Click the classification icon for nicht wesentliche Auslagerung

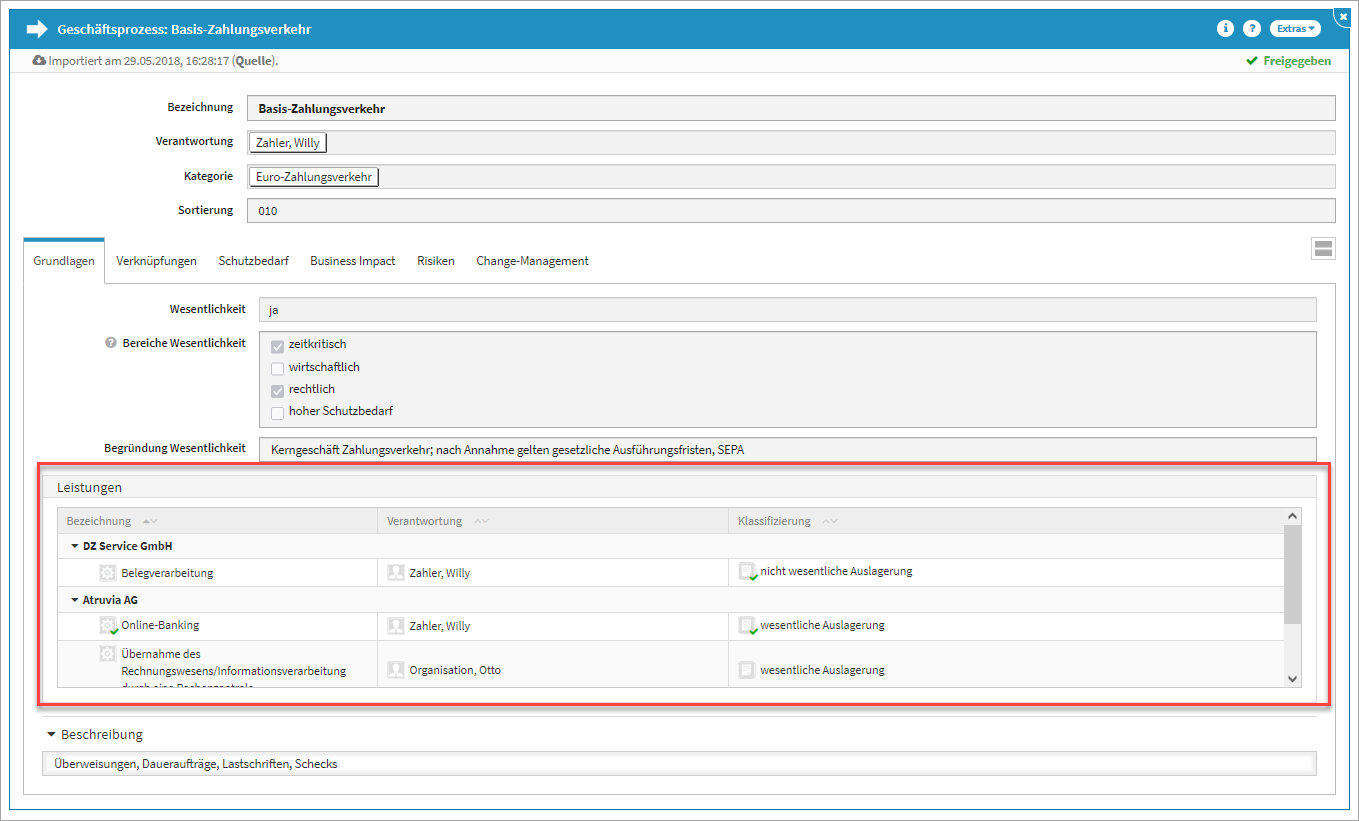click(x=746, y=571)
